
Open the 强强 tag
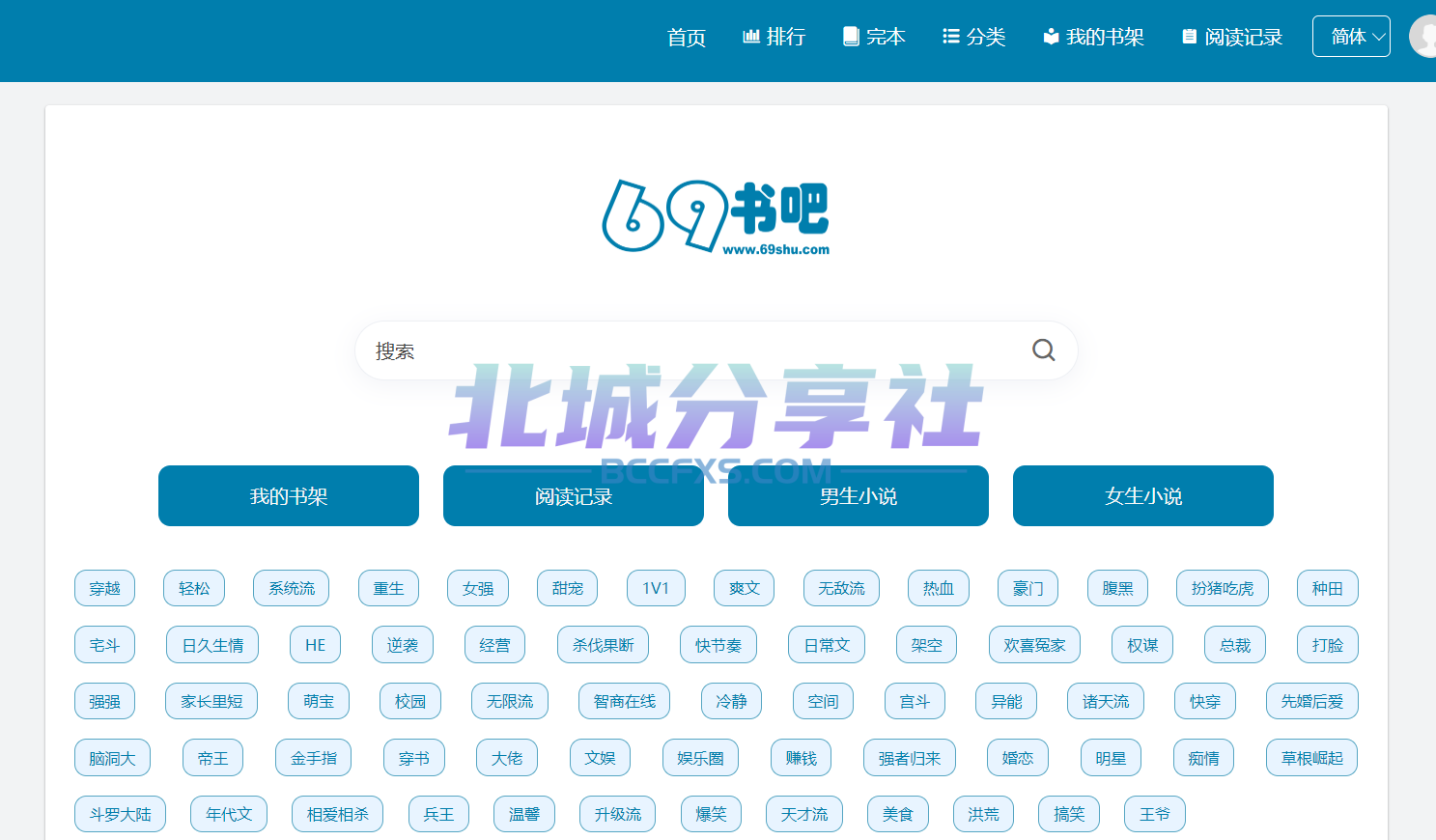104,701
